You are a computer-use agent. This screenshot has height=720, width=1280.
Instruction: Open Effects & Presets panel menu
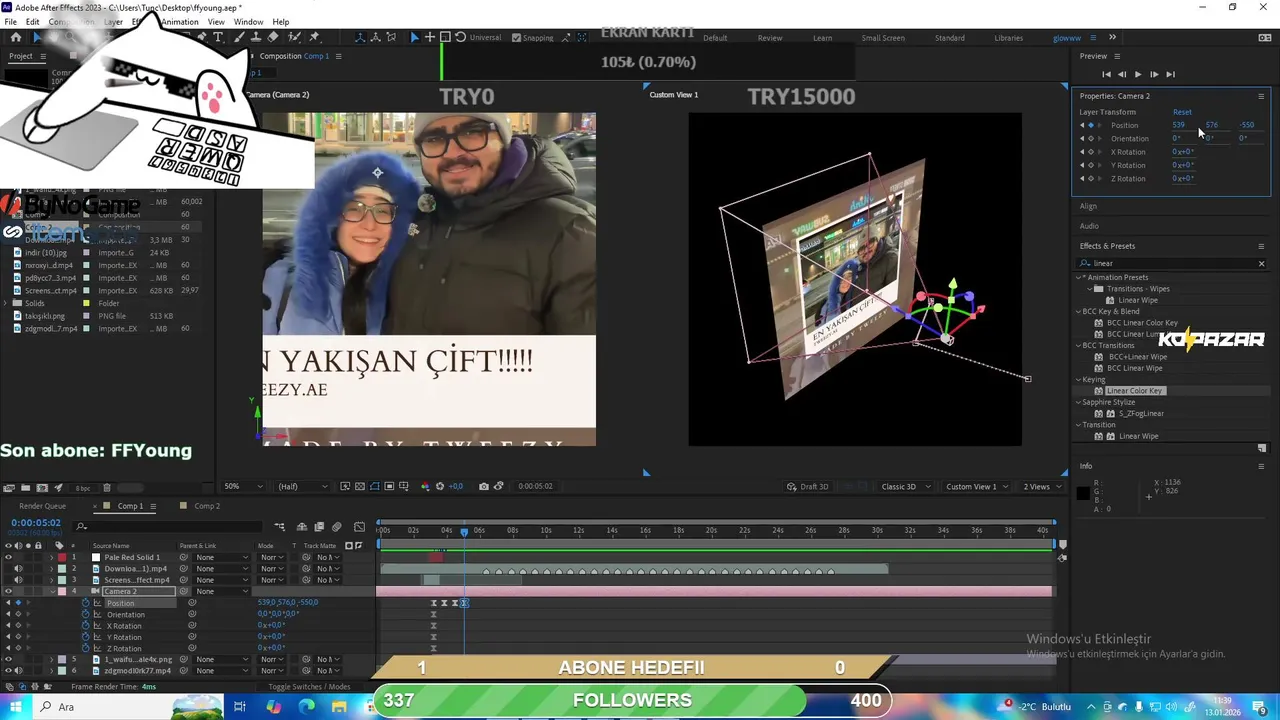tap(1261, 246)
